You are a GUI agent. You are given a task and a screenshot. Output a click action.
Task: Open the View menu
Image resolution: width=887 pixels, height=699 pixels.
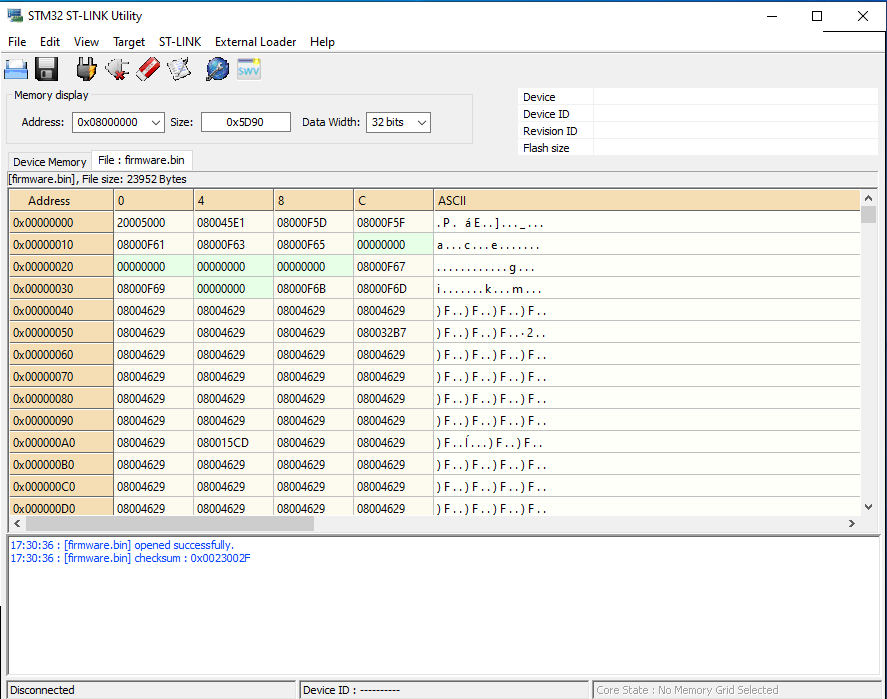tap(86, 42)
